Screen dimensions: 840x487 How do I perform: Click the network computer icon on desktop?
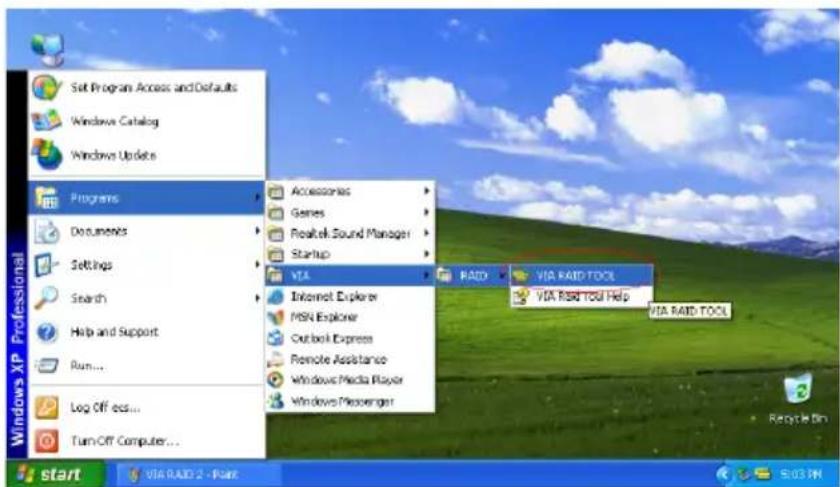coord(48,49)
